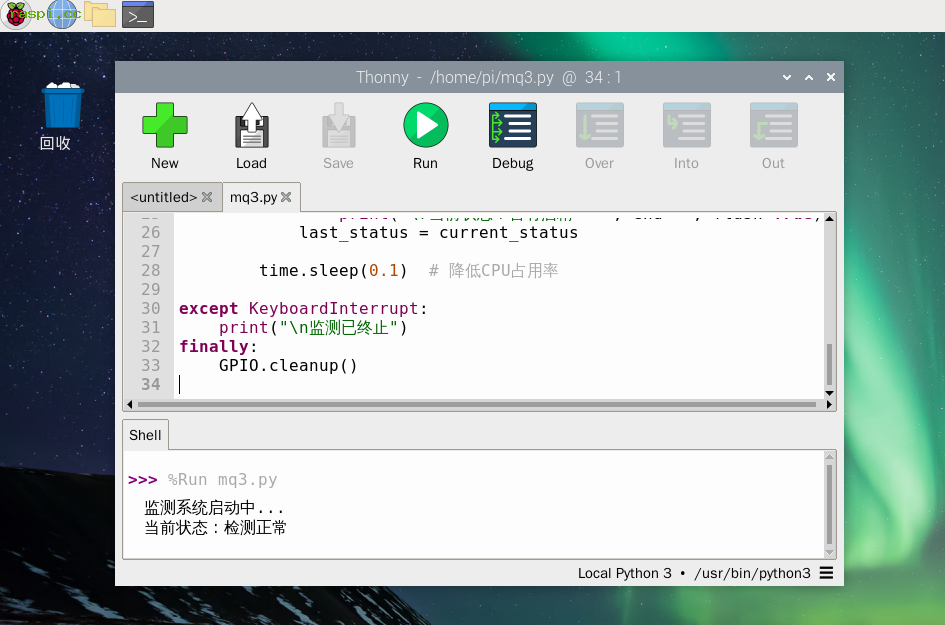
Task: Launch the web browser globe icon
Action: click(x=62, y=14)
